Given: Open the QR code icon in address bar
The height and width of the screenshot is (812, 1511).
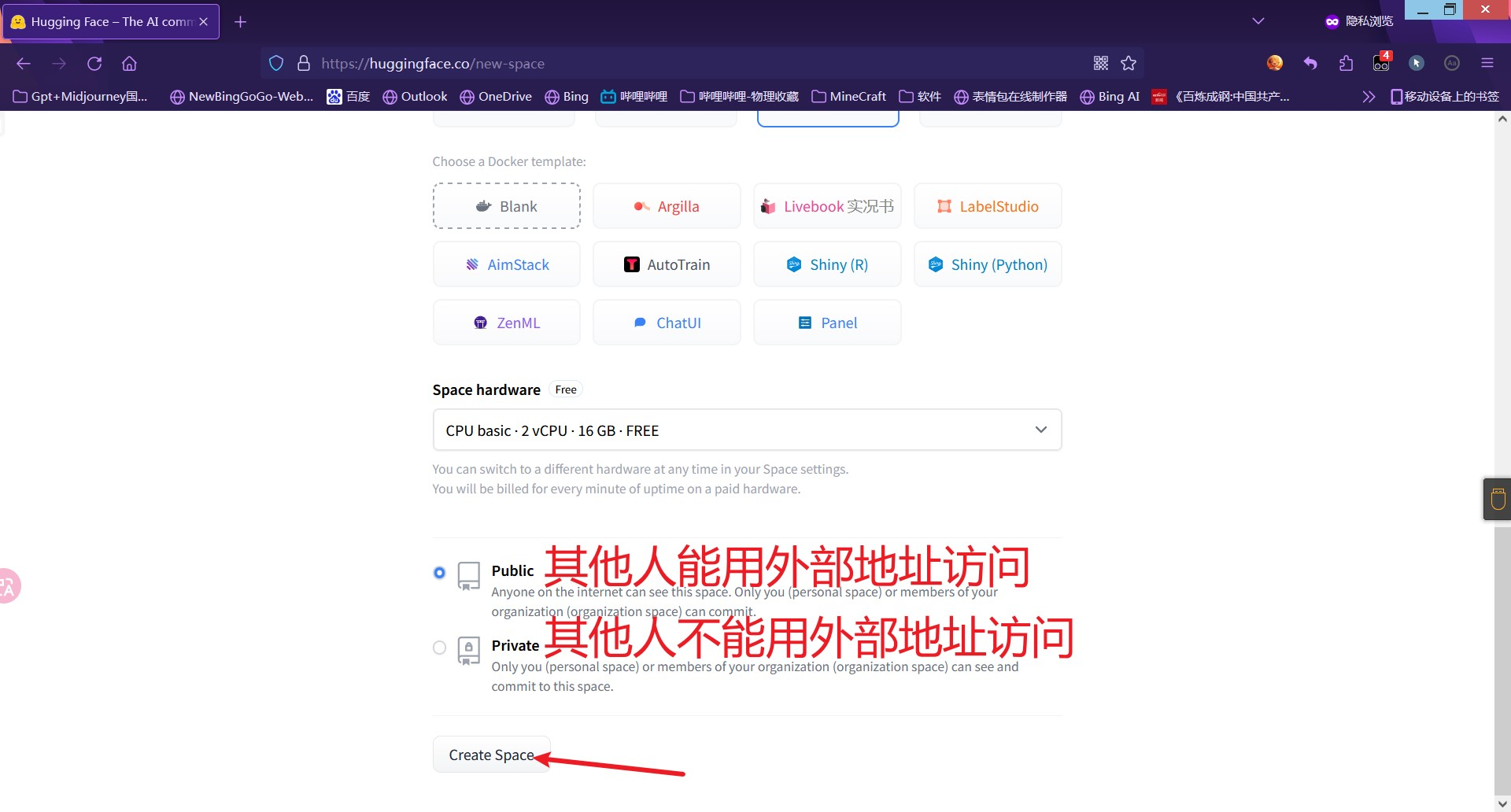Looking at the screenshot, I should coord(1101,64).
